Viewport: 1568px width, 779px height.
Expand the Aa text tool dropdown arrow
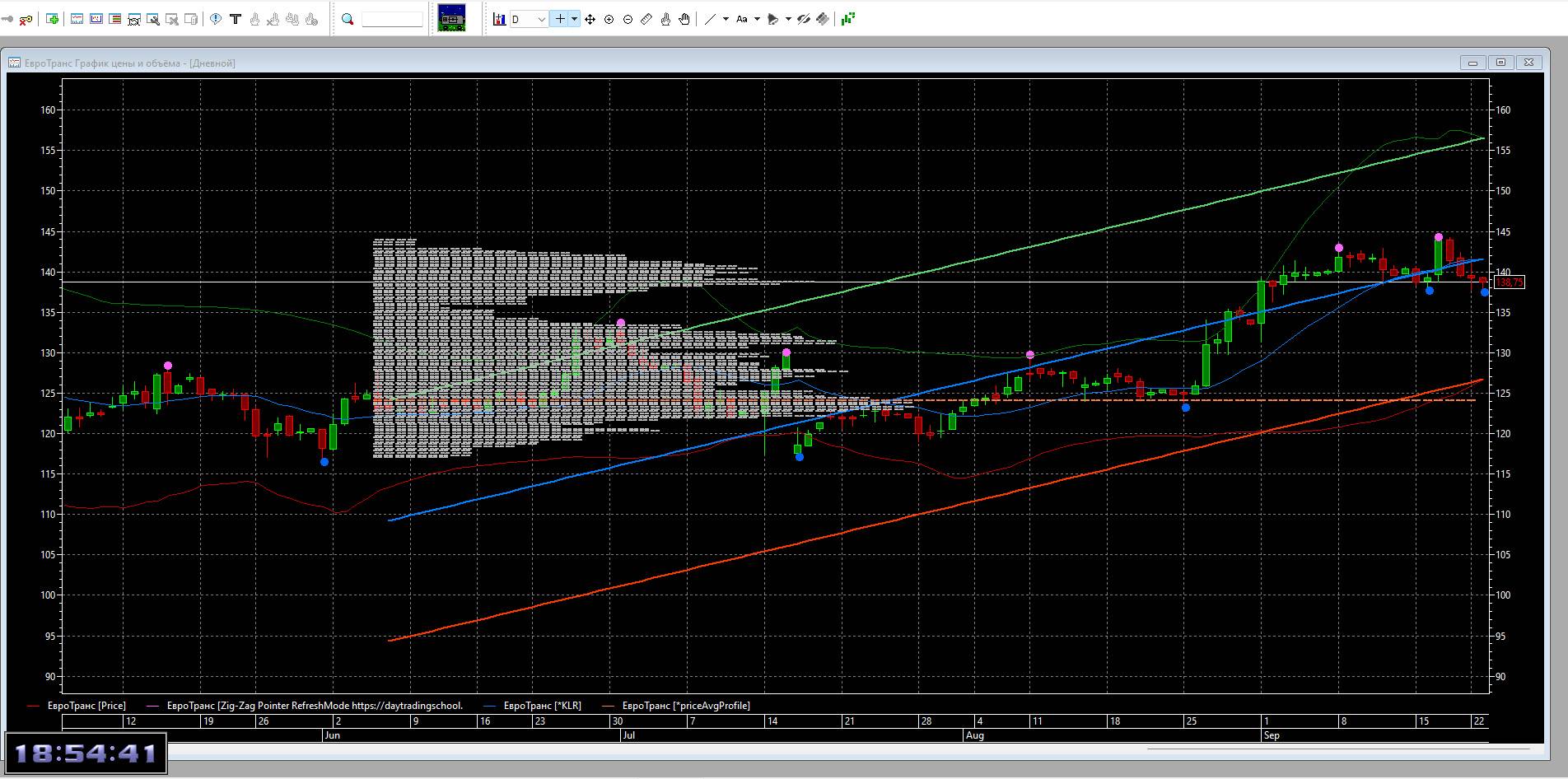[x=757, y=19]
